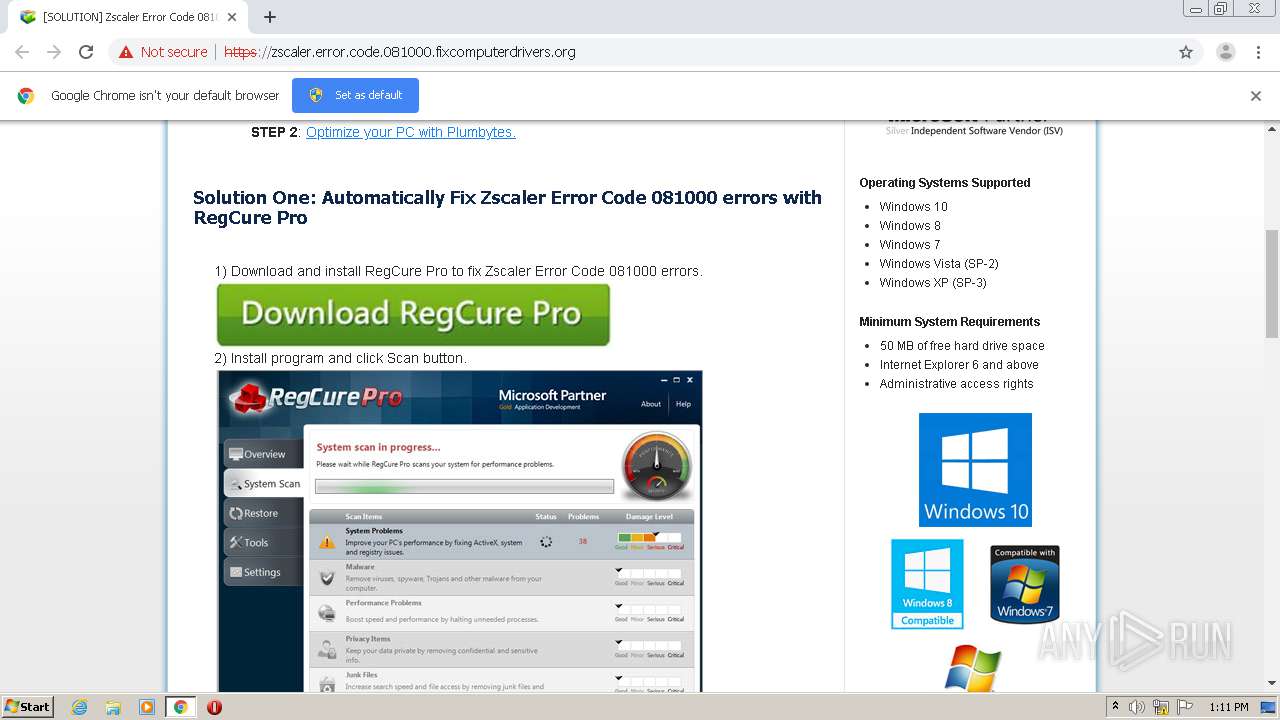Open the File Explorer taskbar icon
1280x720 pixels.
113,707
